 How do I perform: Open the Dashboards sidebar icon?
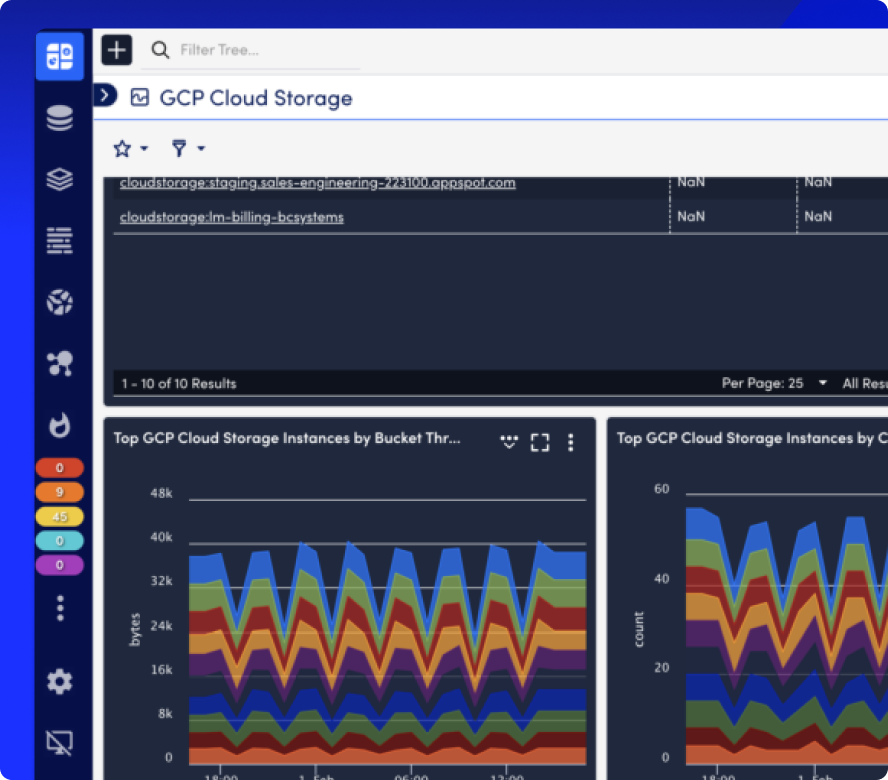coord(59,56)
